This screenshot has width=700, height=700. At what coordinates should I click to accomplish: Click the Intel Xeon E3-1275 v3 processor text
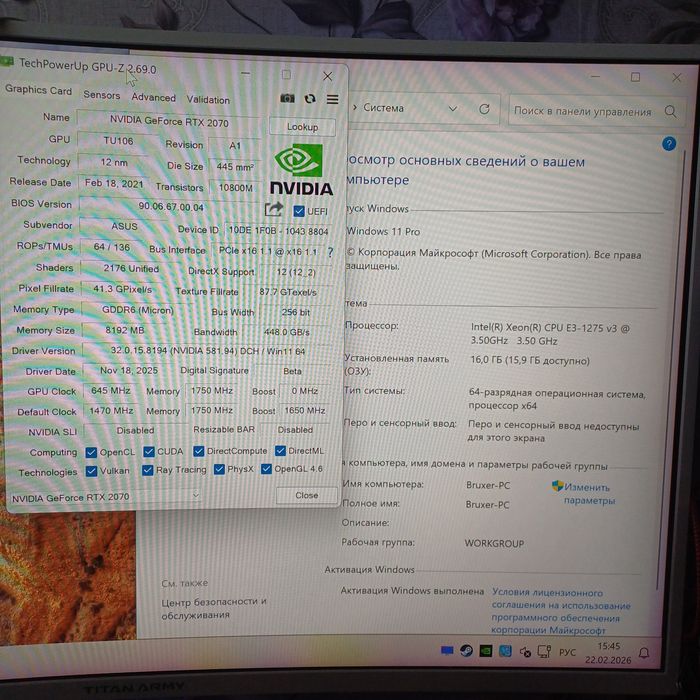[x=550, y=334]
